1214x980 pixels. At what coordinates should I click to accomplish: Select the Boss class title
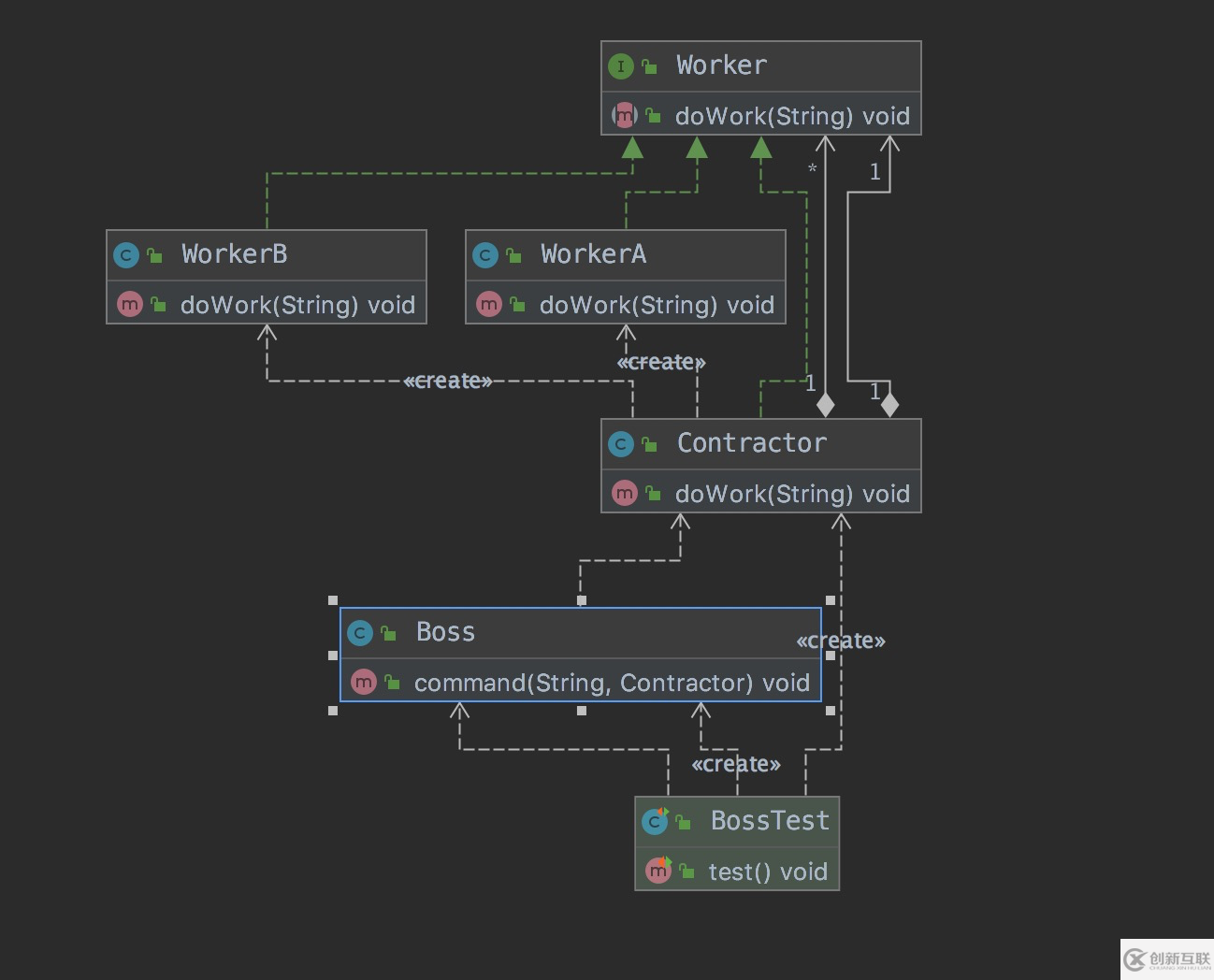[x=445, y=632]
